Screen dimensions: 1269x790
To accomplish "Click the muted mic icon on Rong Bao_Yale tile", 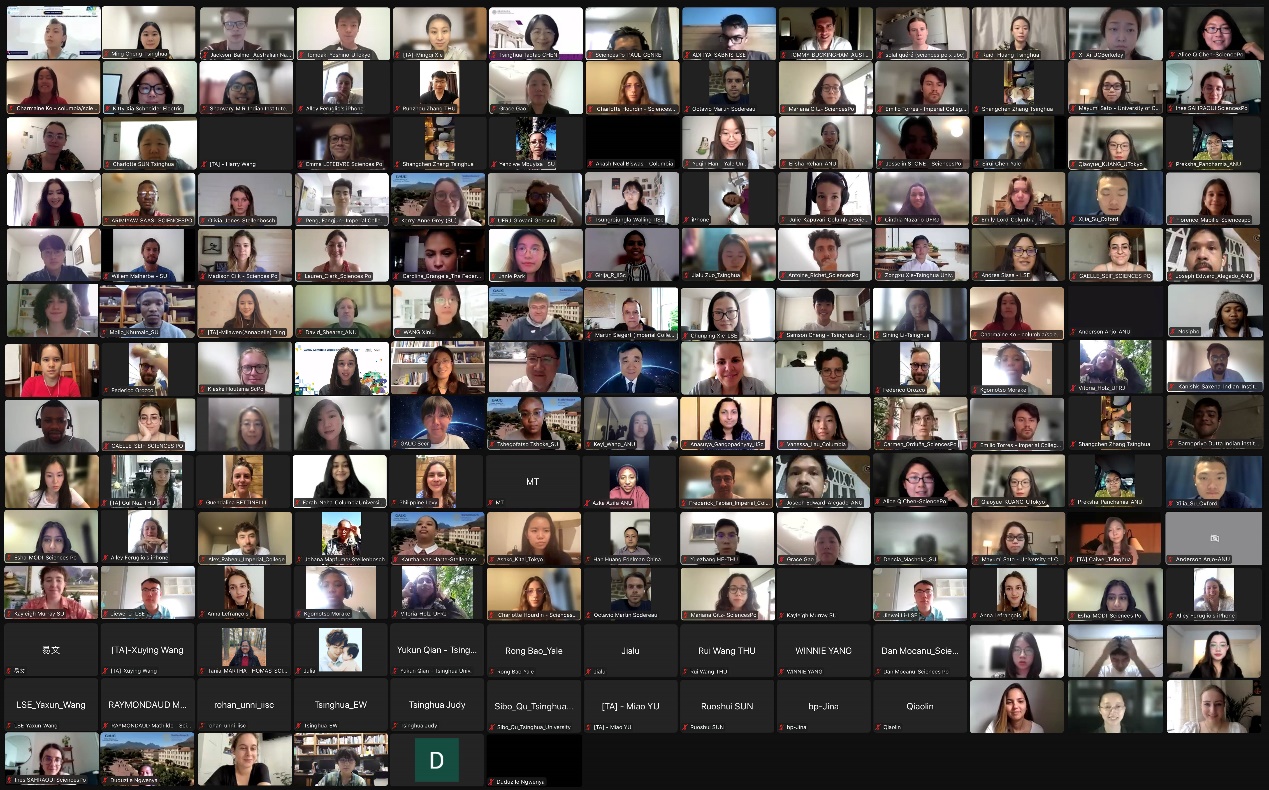I will (493, 671).
